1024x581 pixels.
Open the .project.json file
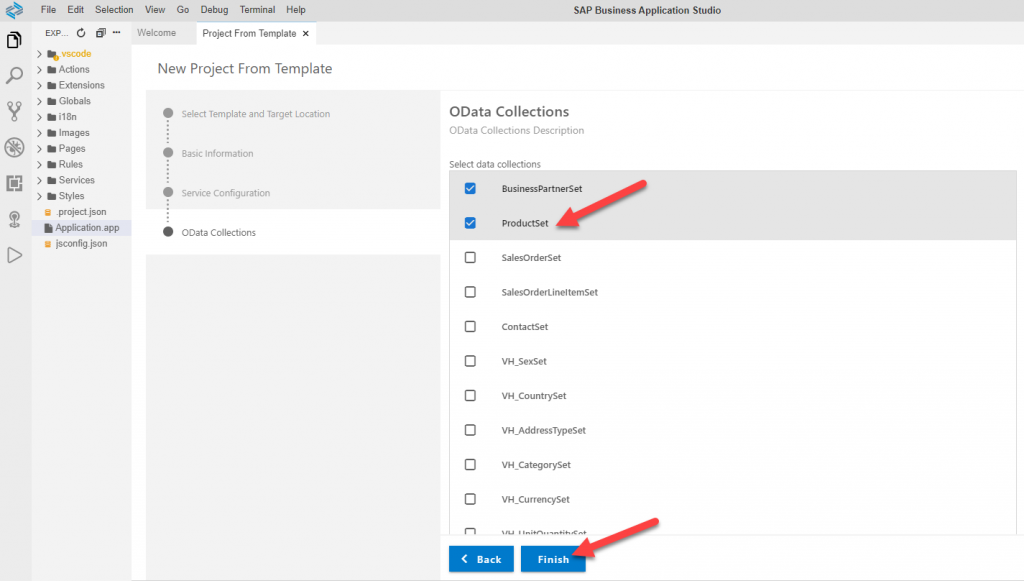(x=82, y=212)
